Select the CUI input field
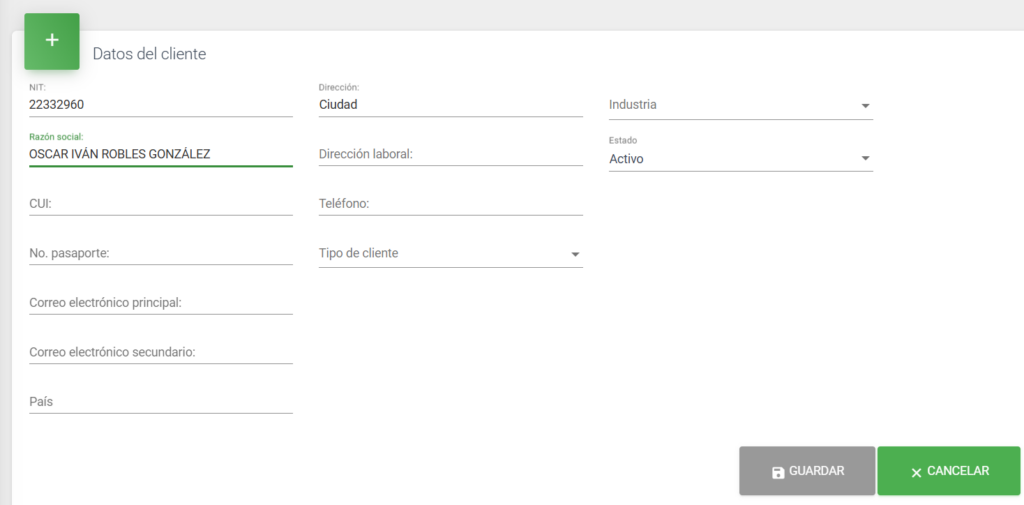The height and width of the screenshot is (505, 1024). [x=160, y=204]
